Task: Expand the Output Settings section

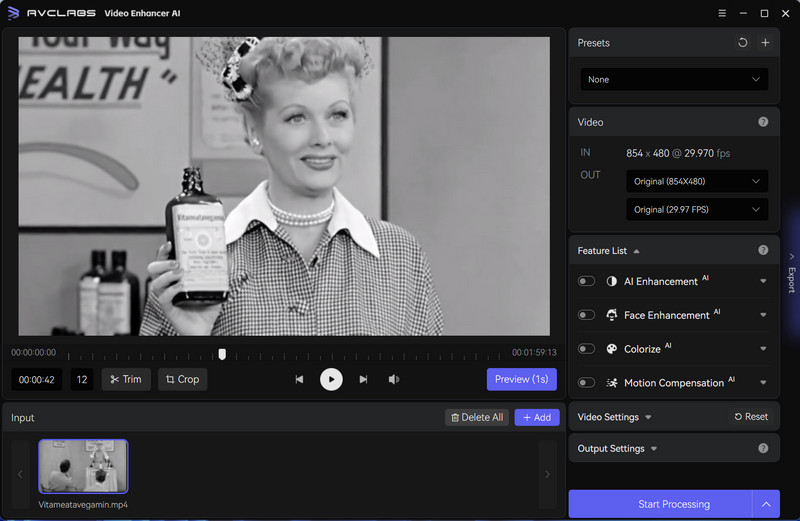Action: pos(654,449)
